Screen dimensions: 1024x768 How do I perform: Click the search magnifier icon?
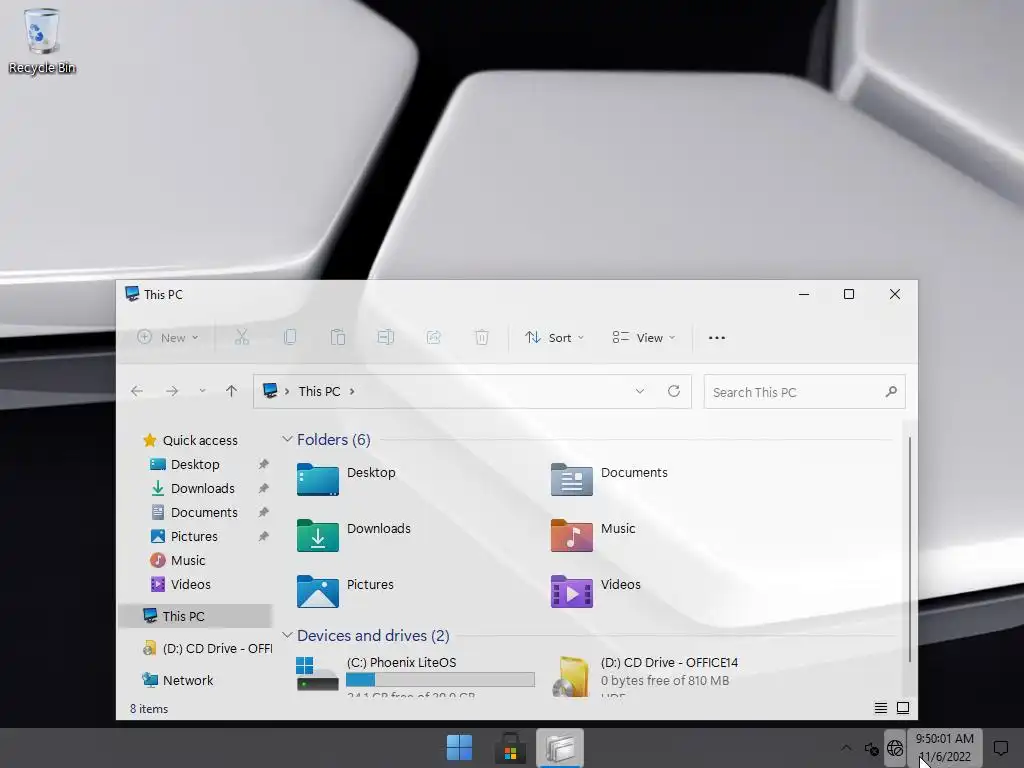pos(891,392)
